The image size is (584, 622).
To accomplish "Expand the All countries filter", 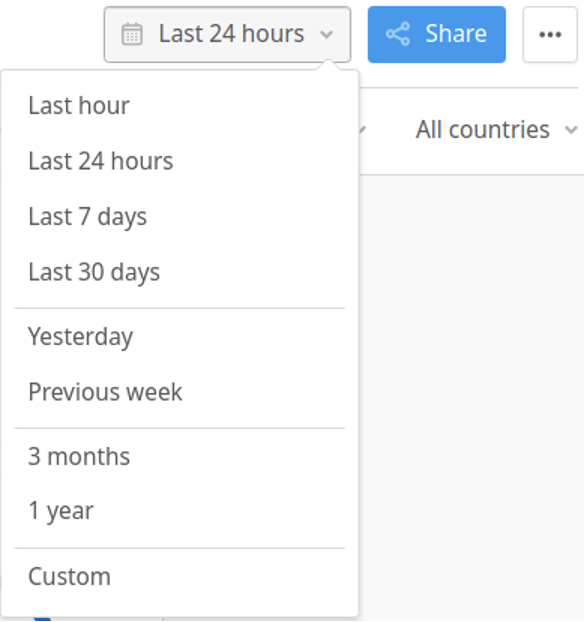I will click(496, 130).
